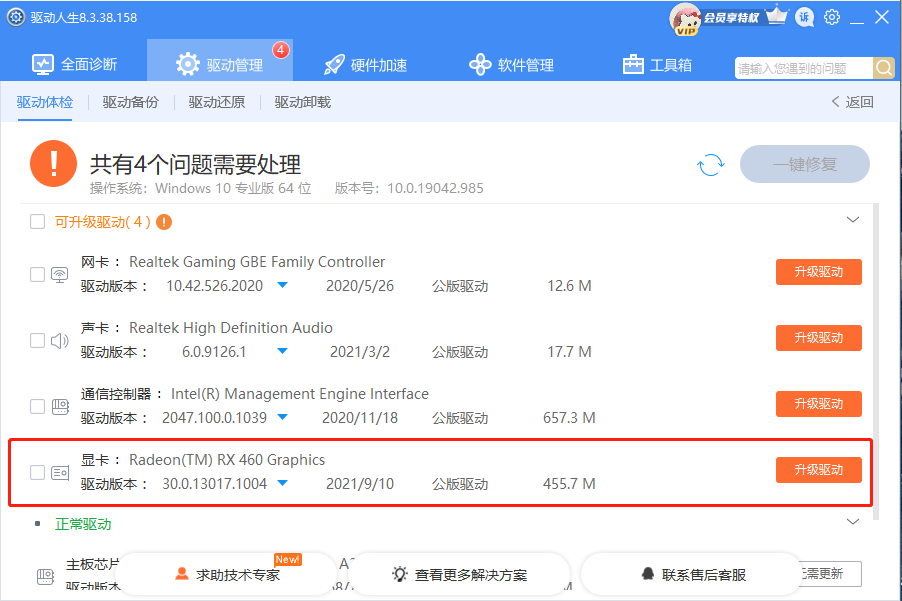Select the 驱动备份 sub-tab
Image resolution: width=902 pixels, height=601 pixels.
tap(131, 102)
